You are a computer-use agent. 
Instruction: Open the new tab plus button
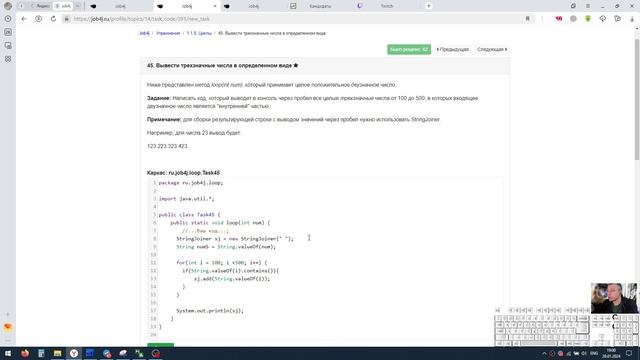pyautogui.click(x=429, y=6)
